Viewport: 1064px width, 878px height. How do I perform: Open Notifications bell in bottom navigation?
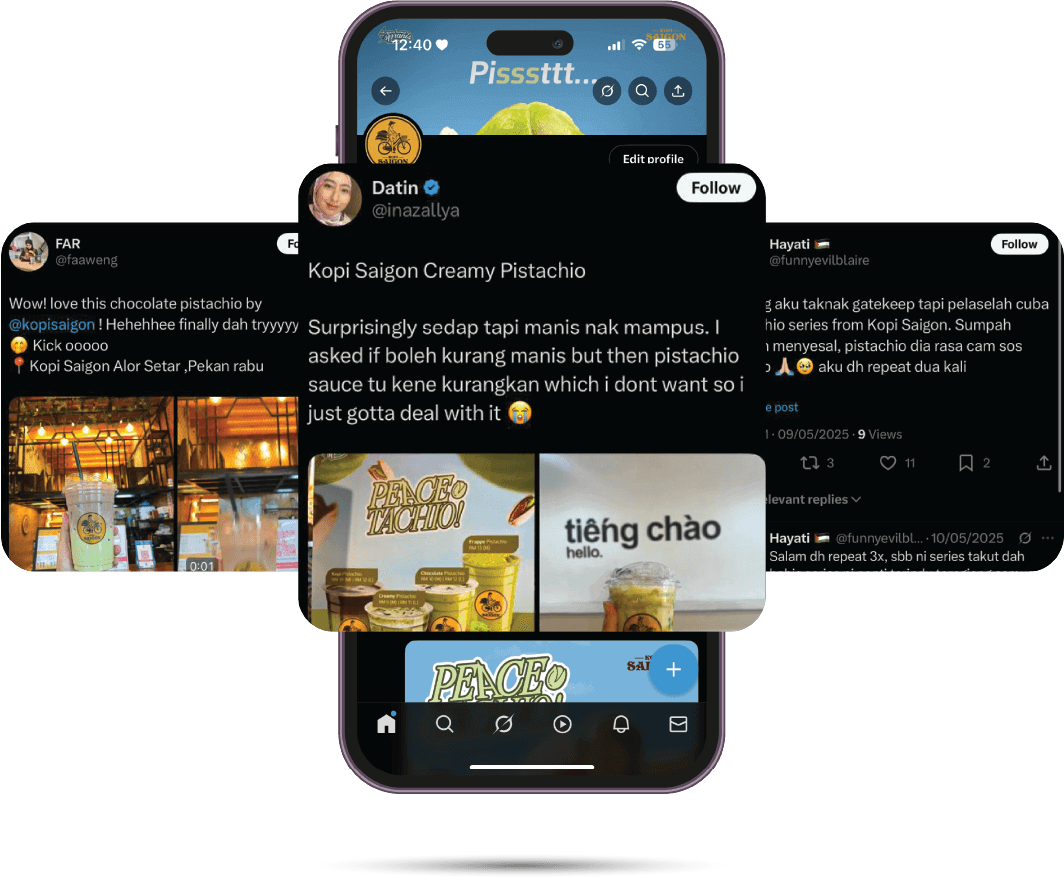(621, 724)
